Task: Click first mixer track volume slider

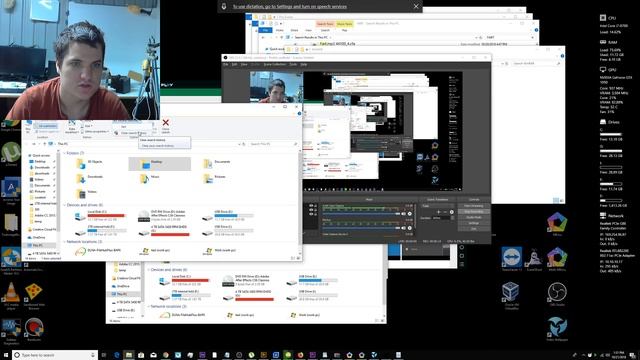Action: click(x=361, y=214)
